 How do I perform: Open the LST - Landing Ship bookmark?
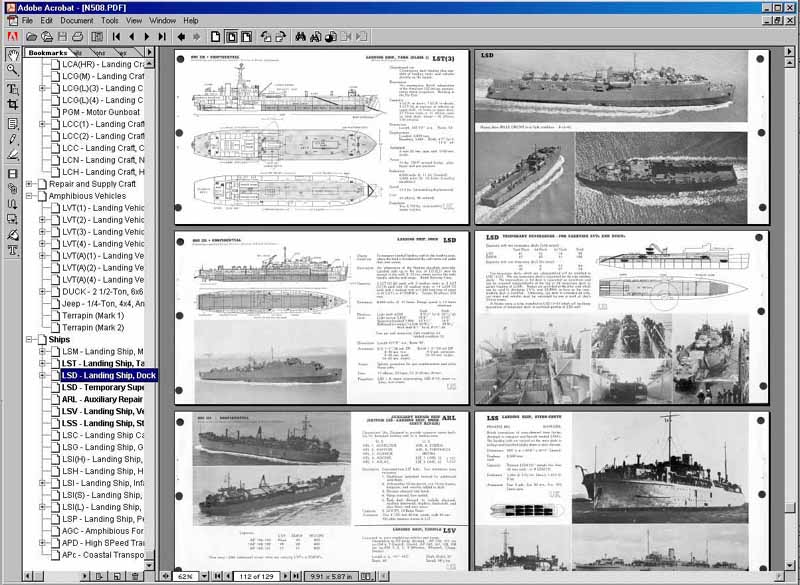(x=102, y=363)
